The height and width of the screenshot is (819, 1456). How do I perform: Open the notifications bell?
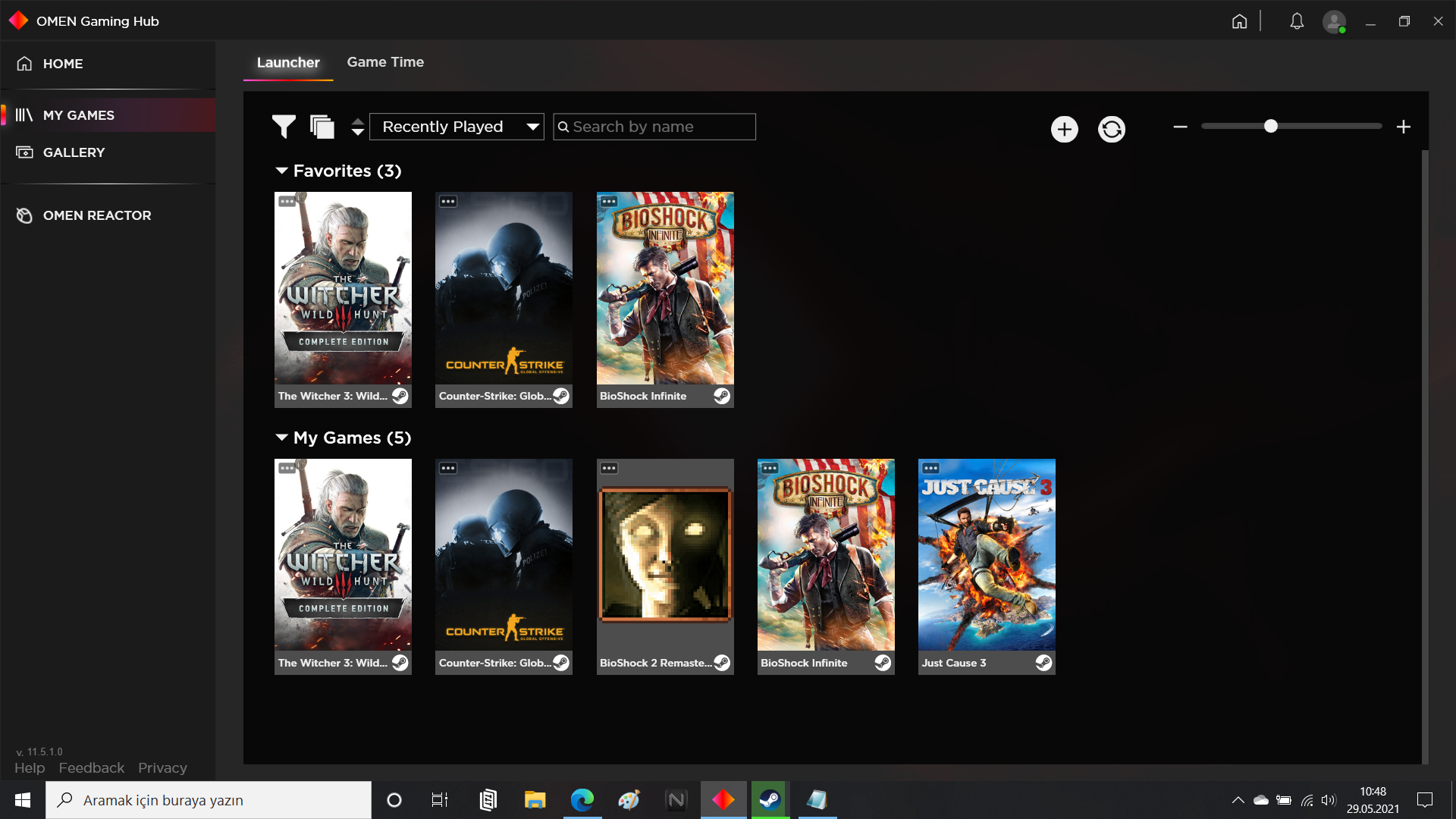[x=1297, y=21]
